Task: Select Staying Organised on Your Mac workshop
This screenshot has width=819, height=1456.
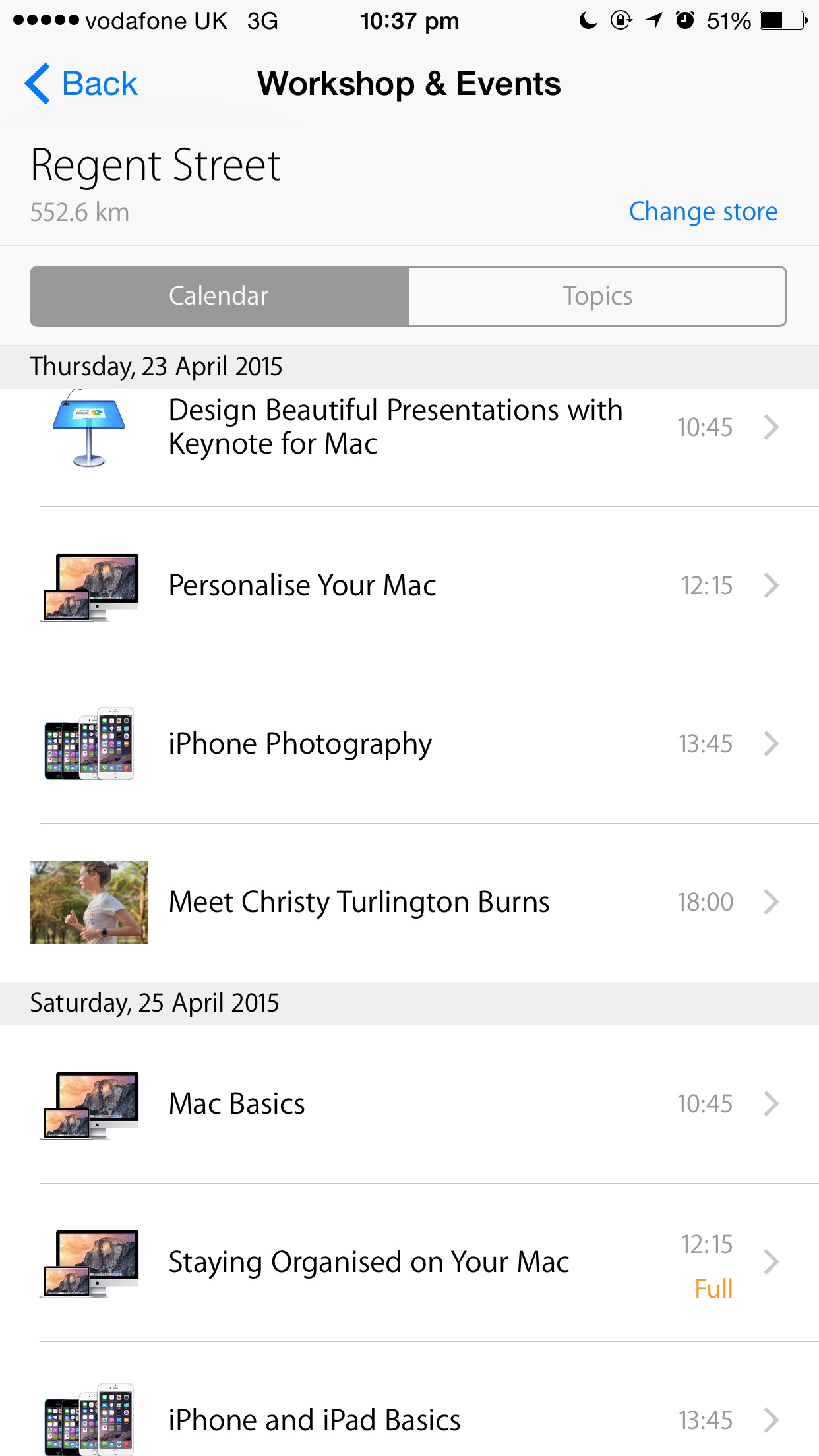Action: 409,1262
